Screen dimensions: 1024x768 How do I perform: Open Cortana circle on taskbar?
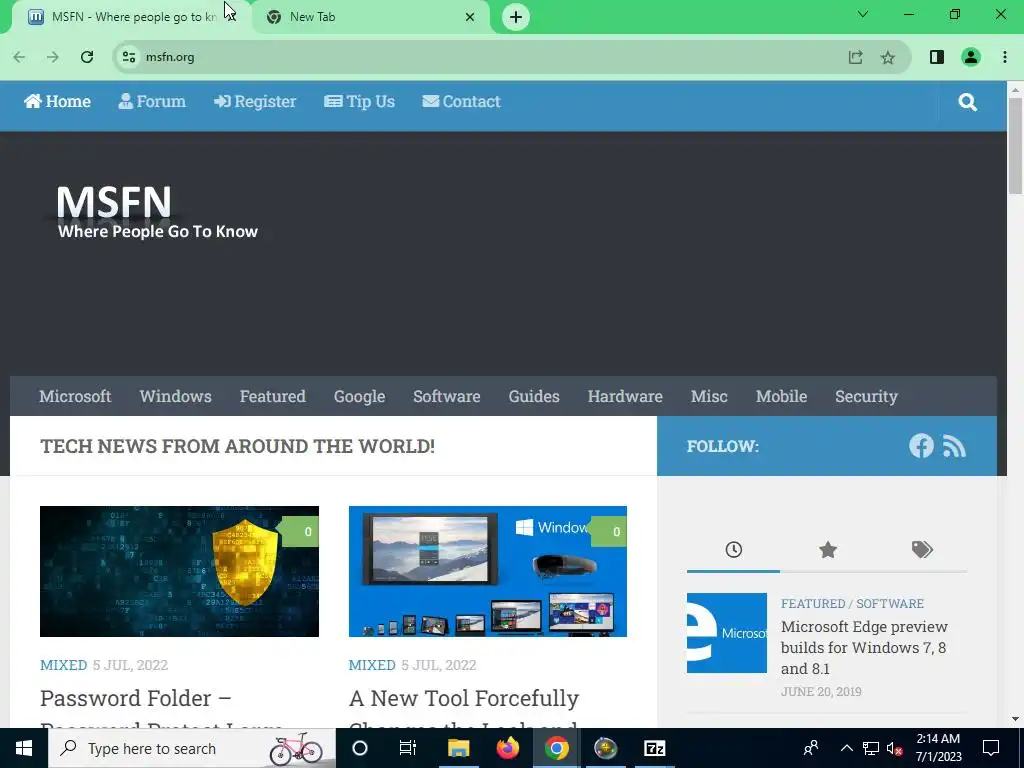(x=360, y=748)
